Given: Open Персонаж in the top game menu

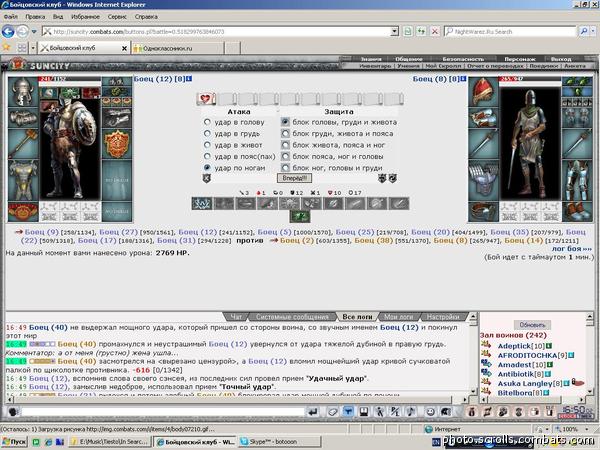Looking at the screenshot, I should tap(520, 59).
